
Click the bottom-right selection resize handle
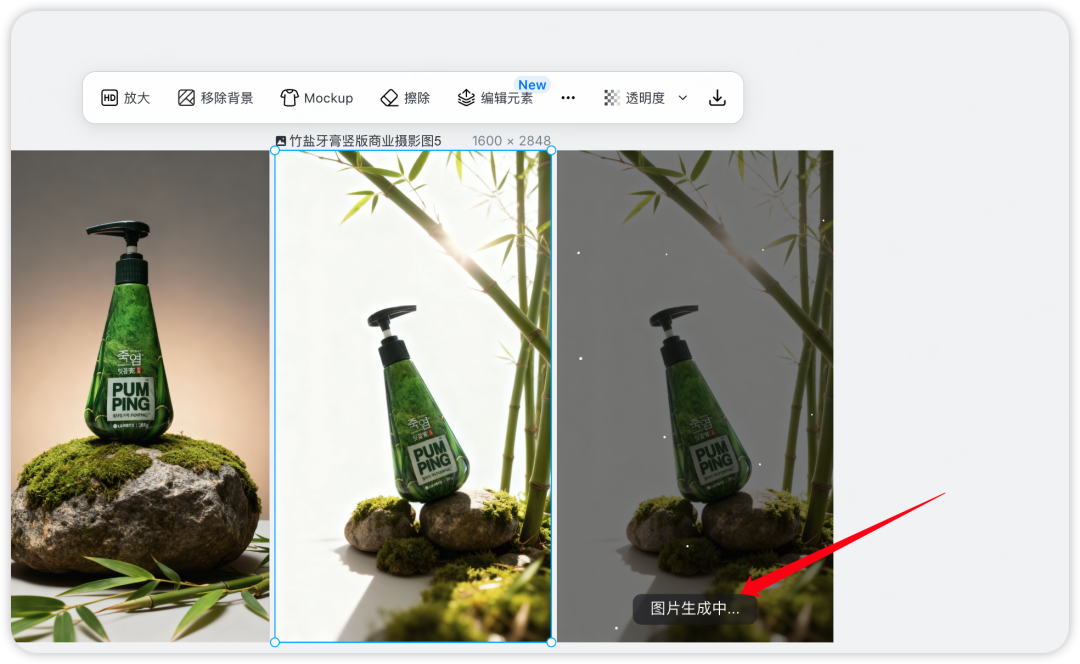point(551,642)
